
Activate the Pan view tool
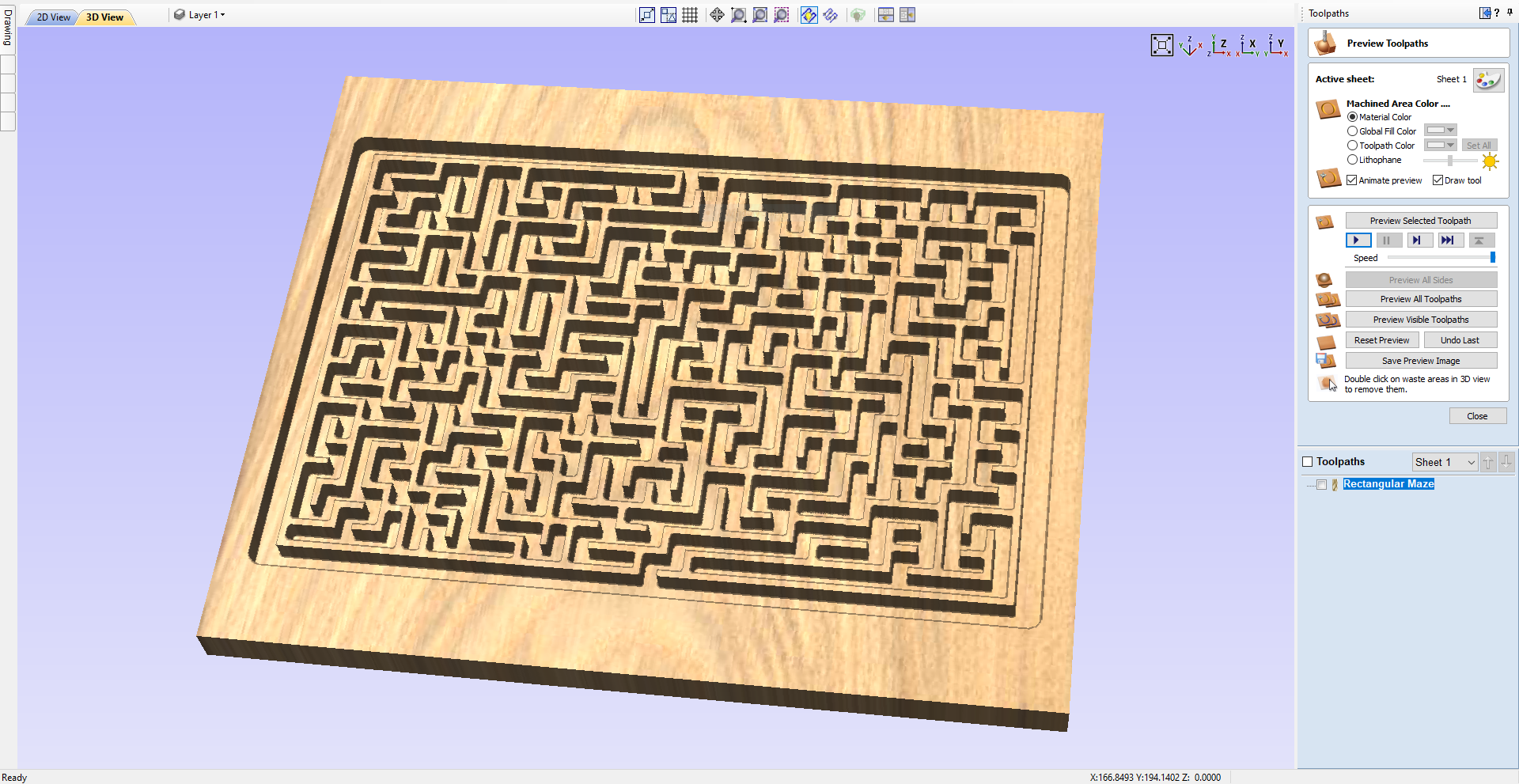coord(717,14)
